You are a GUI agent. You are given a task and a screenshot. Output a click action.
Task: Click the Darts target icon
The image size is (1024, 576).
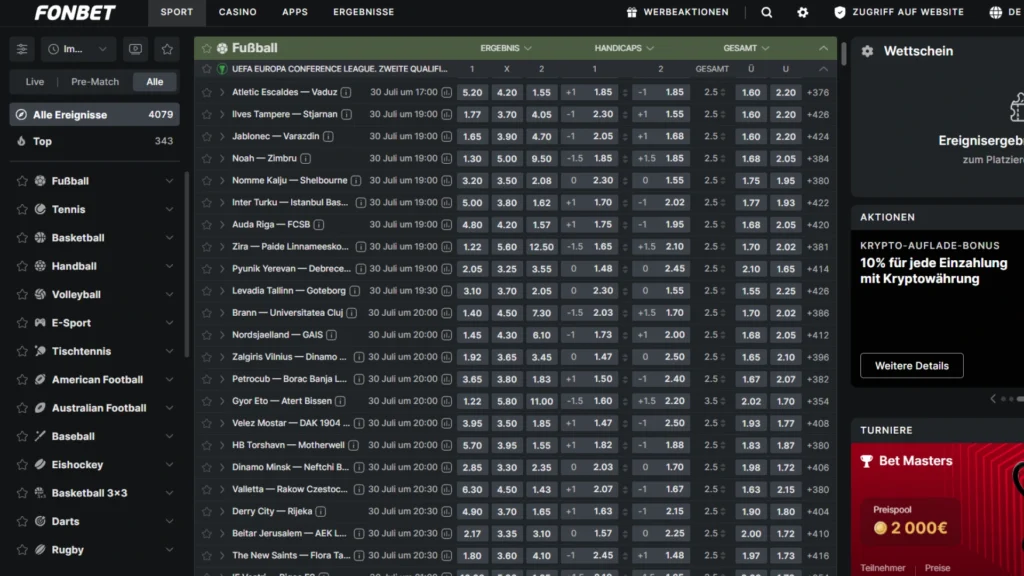(x=40, y=521)
